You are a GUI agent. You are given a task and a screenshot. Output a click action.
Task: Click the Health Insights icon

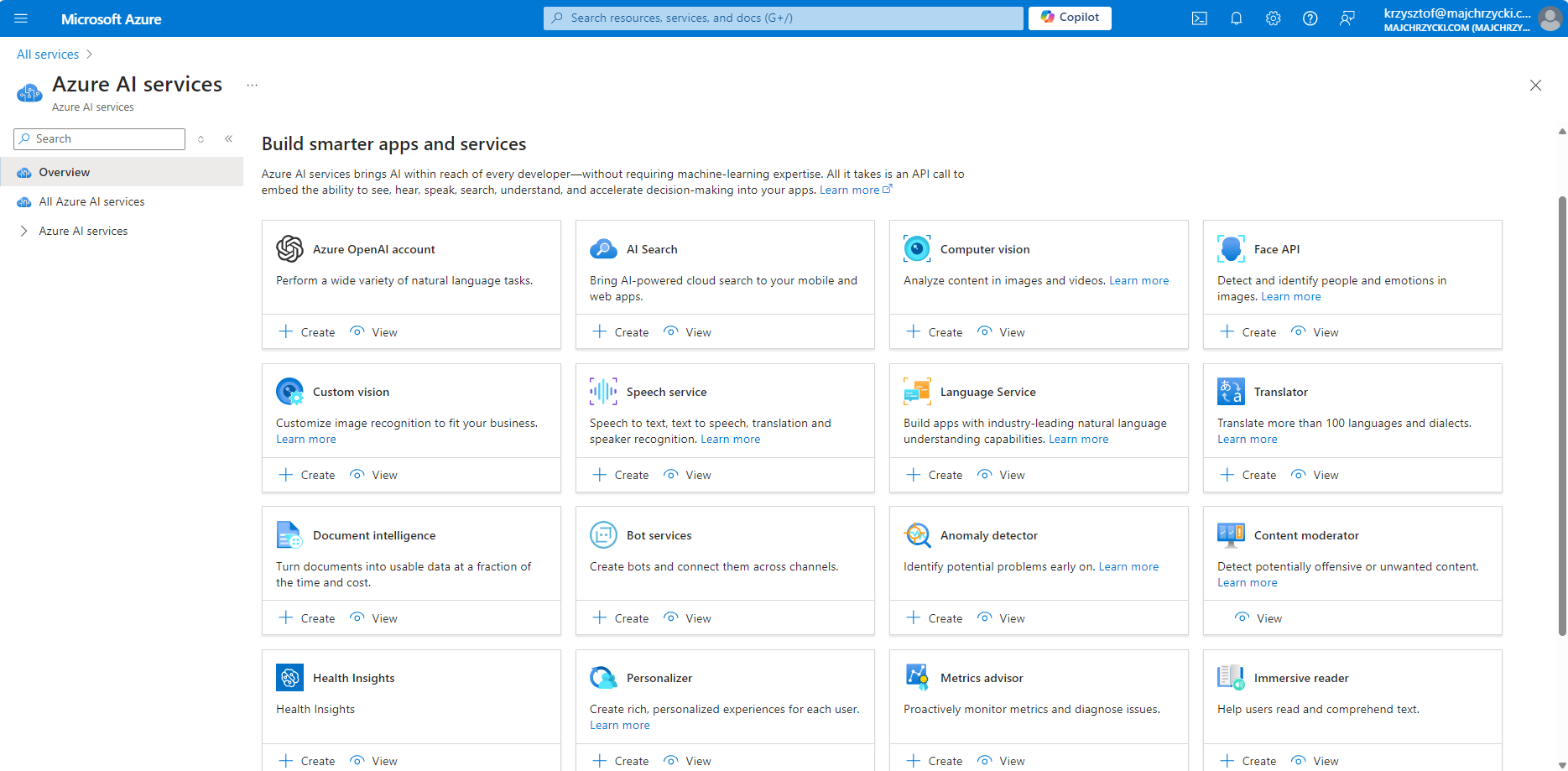pyautogui.click(x=289, y=678)
